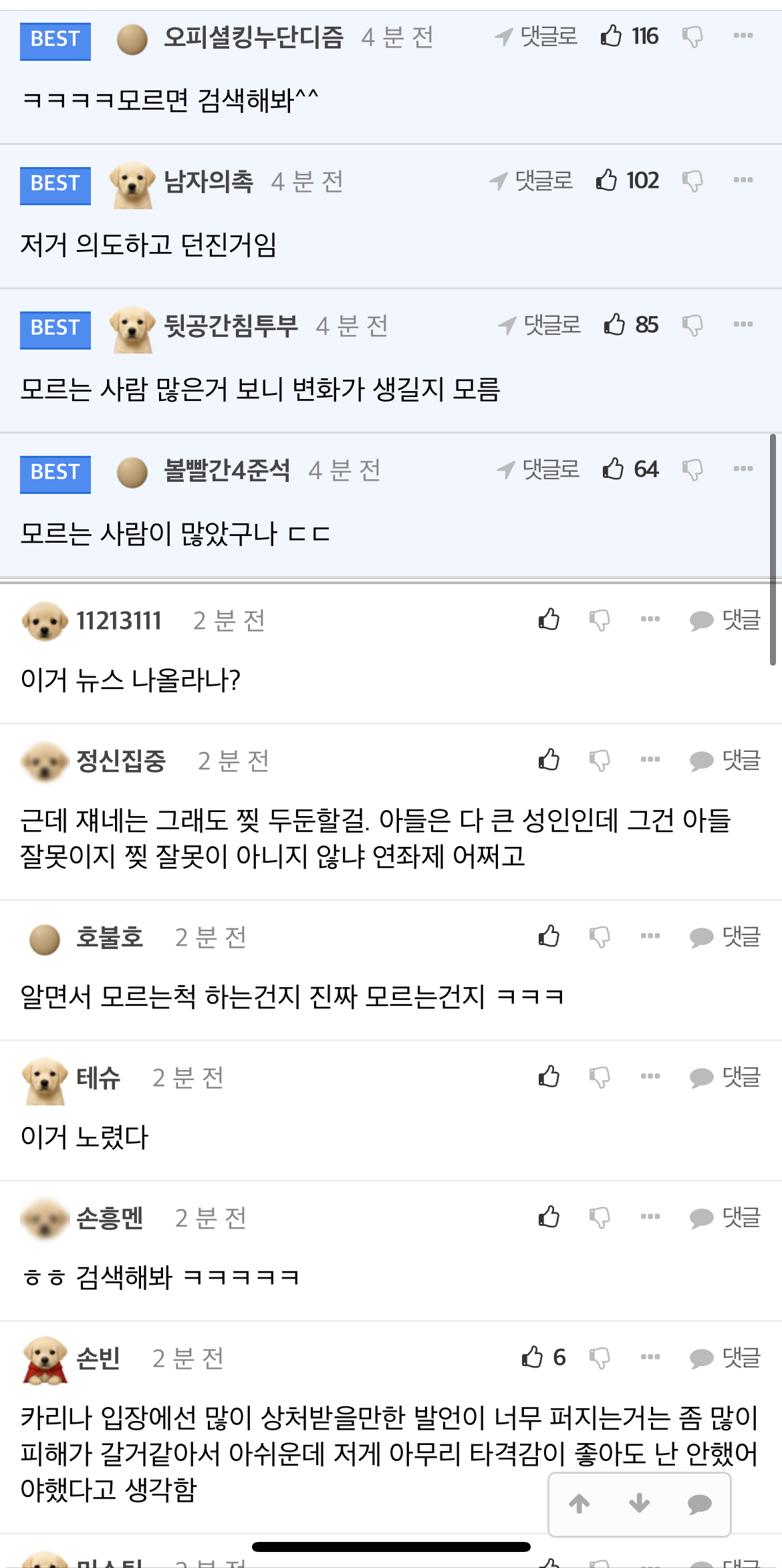Screen dimensions: 782x1568
Task: Open three-dot menu on 11213111 comment
Action: 650,619
